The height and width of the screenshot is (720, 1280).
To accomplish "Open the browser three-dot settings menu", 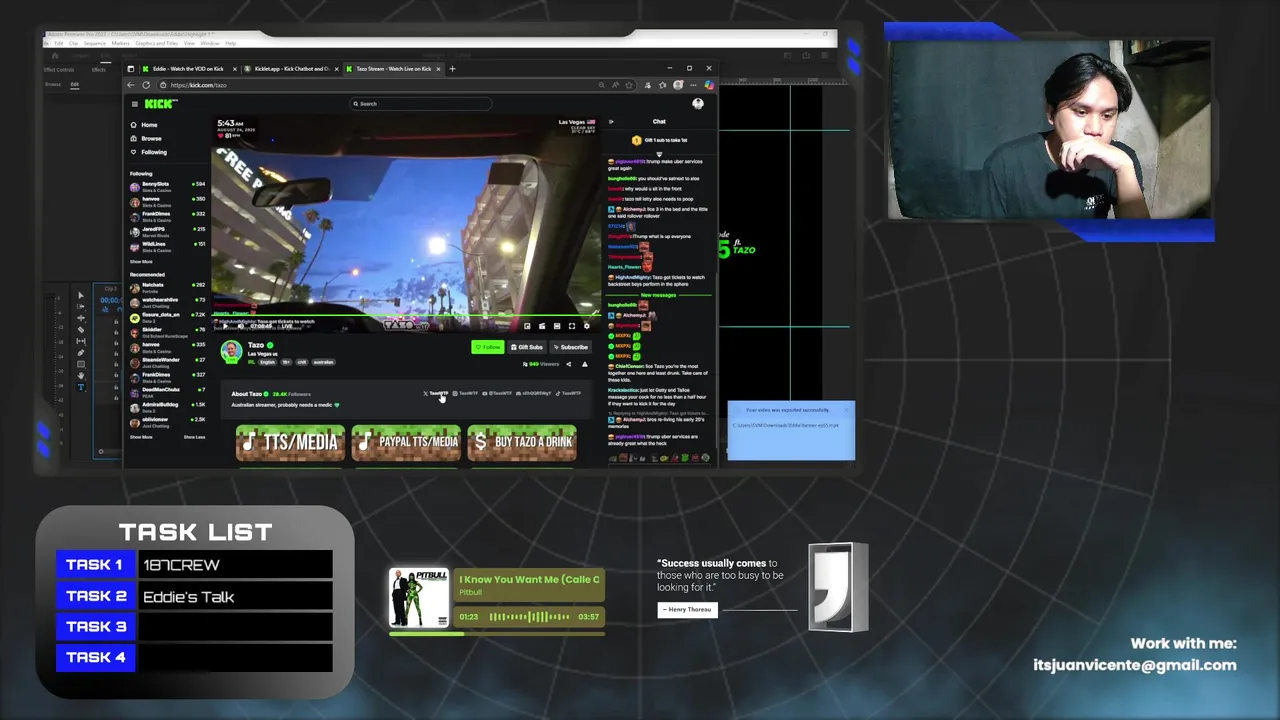I will [x=693, y=85].
